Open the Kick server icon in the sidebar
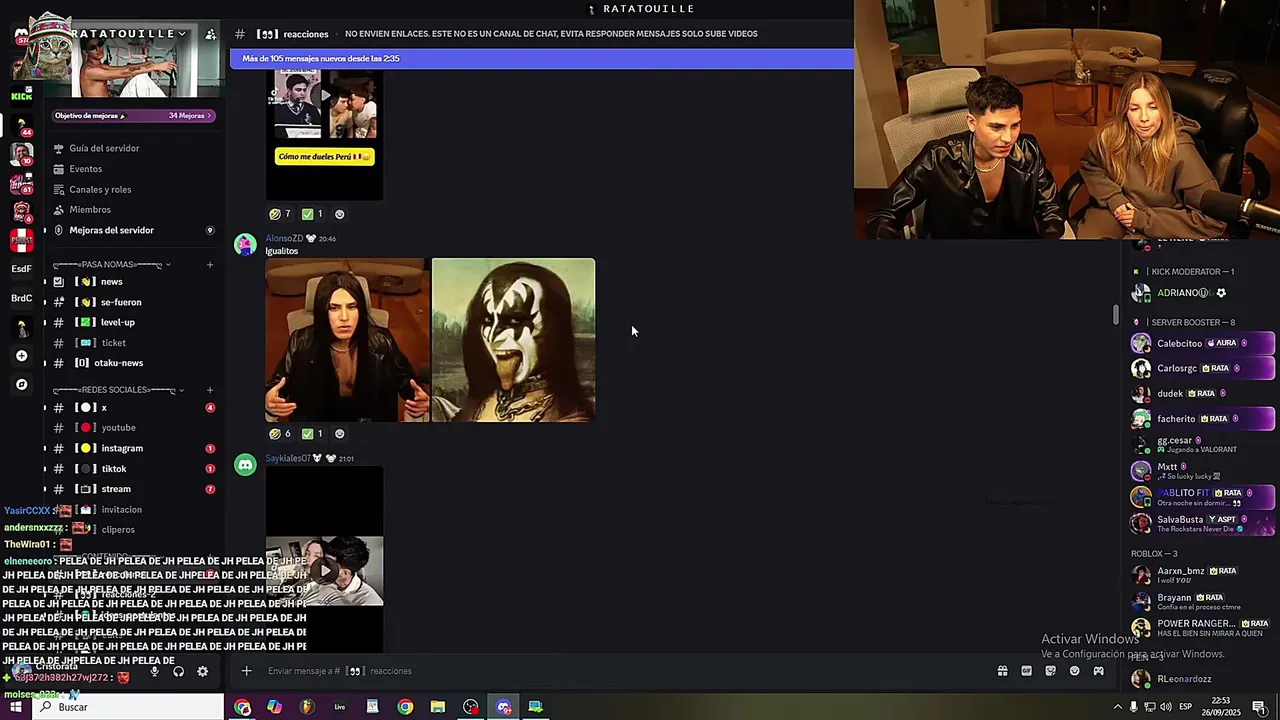The width and height of the screenshot is (1280, 720). [x=21, y=96]
